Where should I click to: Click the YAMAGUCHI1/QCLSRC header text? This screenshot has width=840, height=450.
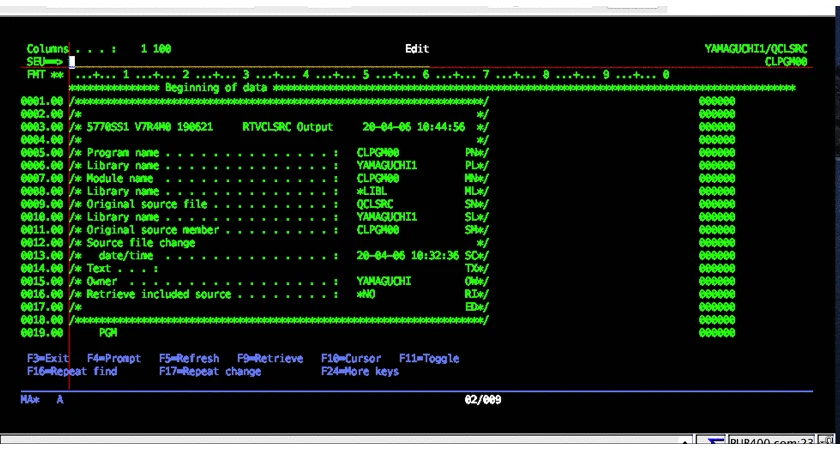[x=756, y=49]
